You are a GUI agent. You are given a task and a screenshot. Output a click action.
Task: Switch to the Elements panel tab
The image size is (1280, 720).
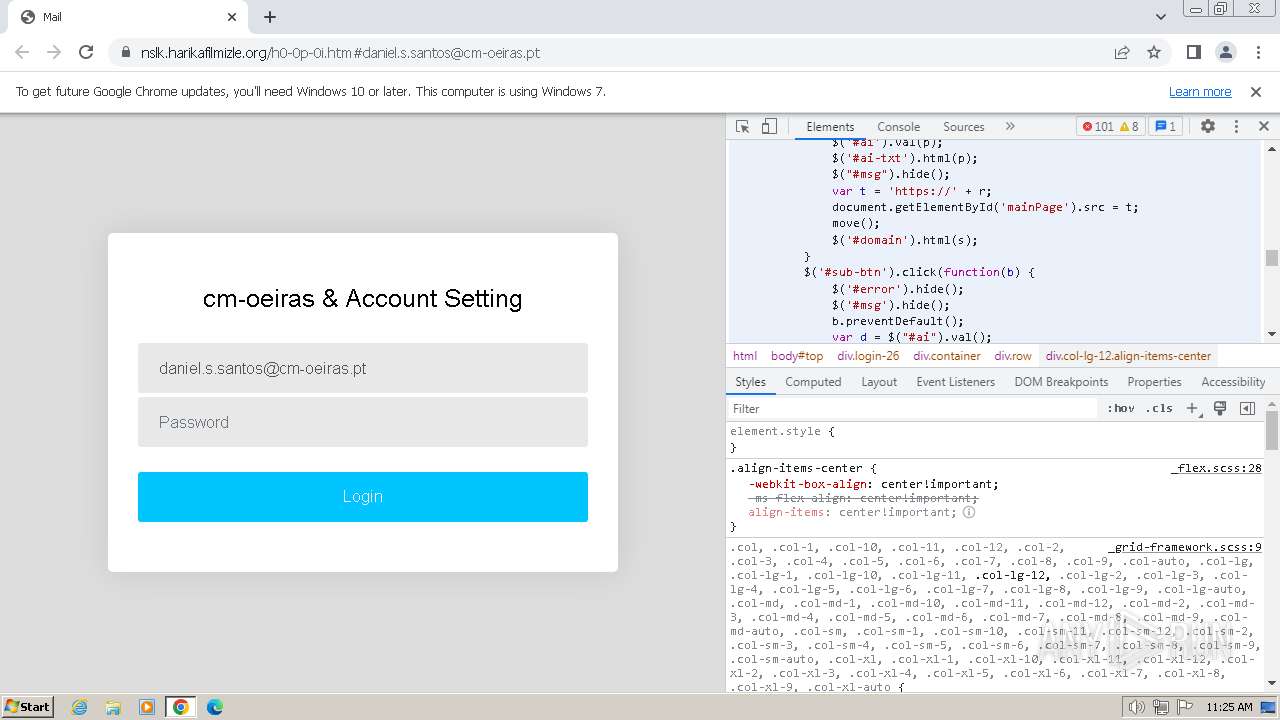click(830, 126)
